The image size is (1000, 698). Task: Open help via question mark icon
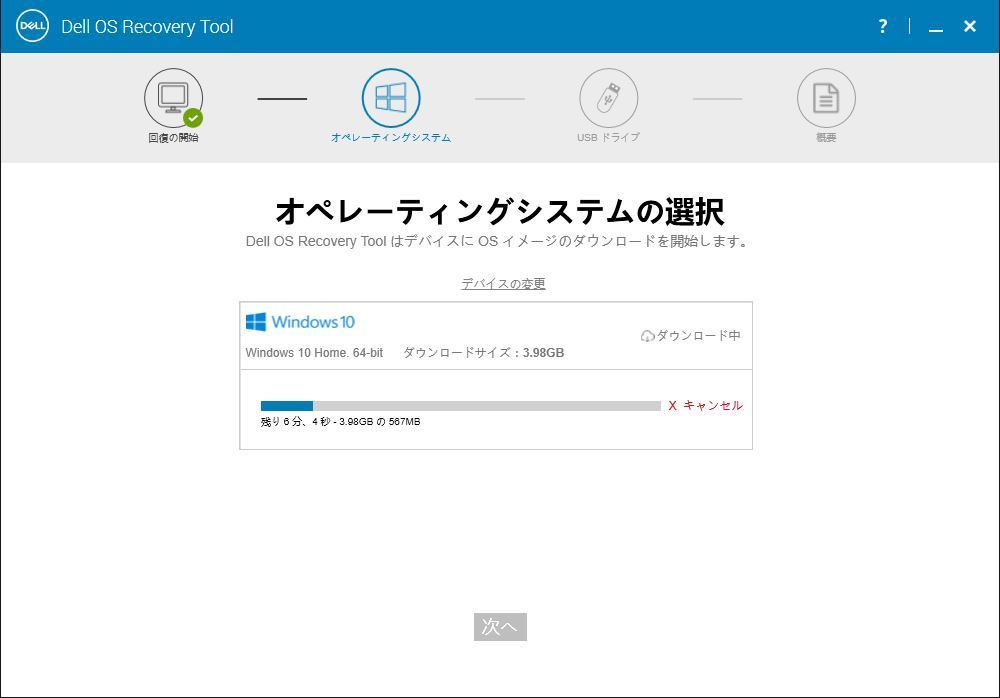coord(883,26)
